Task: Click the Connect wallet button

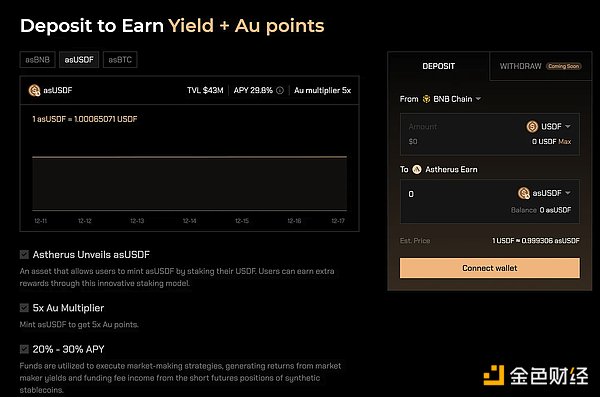Action: point(489,268)
